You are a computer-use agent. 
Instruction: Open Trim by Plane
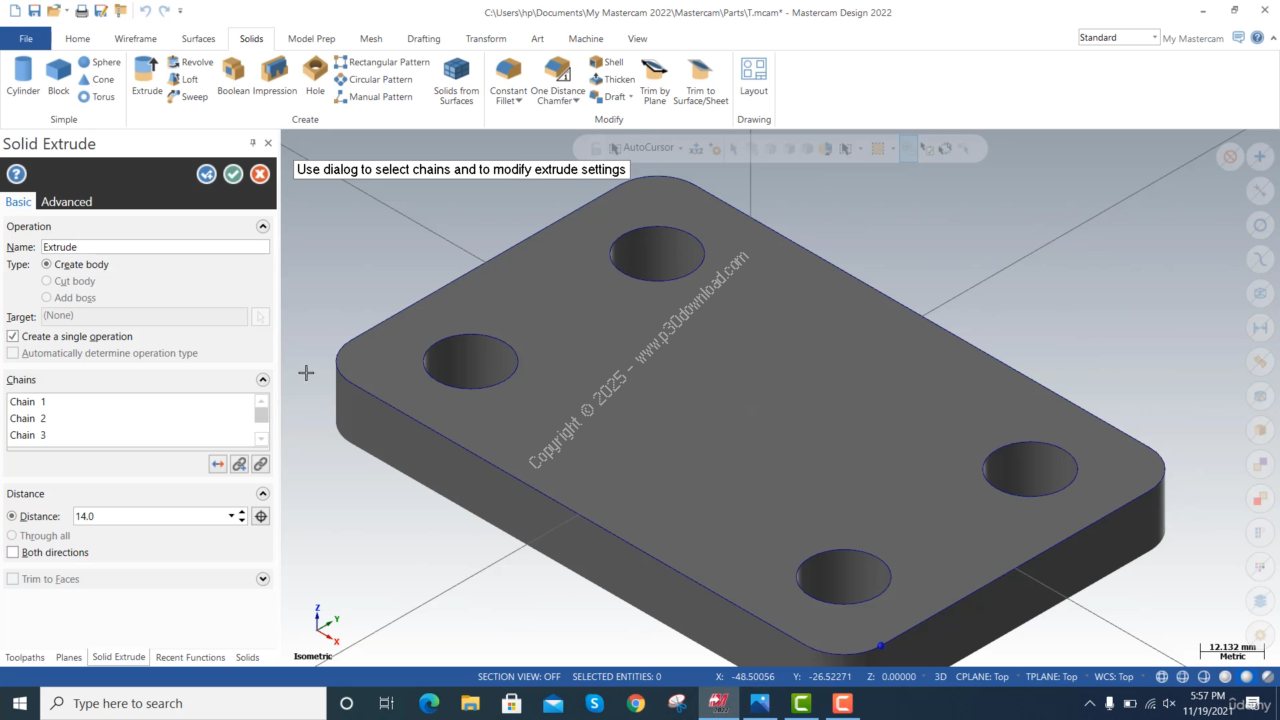(x=655, y=81)
